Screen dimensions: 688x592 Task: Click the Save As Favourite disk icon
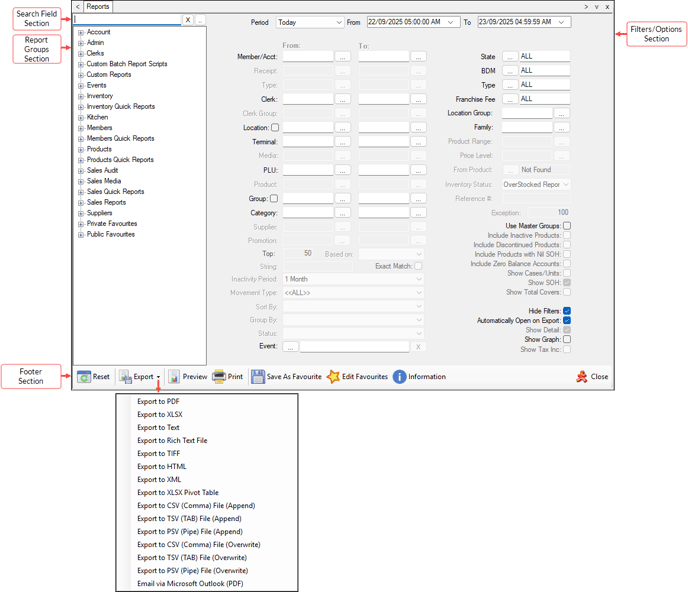pyautogui.click(x=258, y=377)
